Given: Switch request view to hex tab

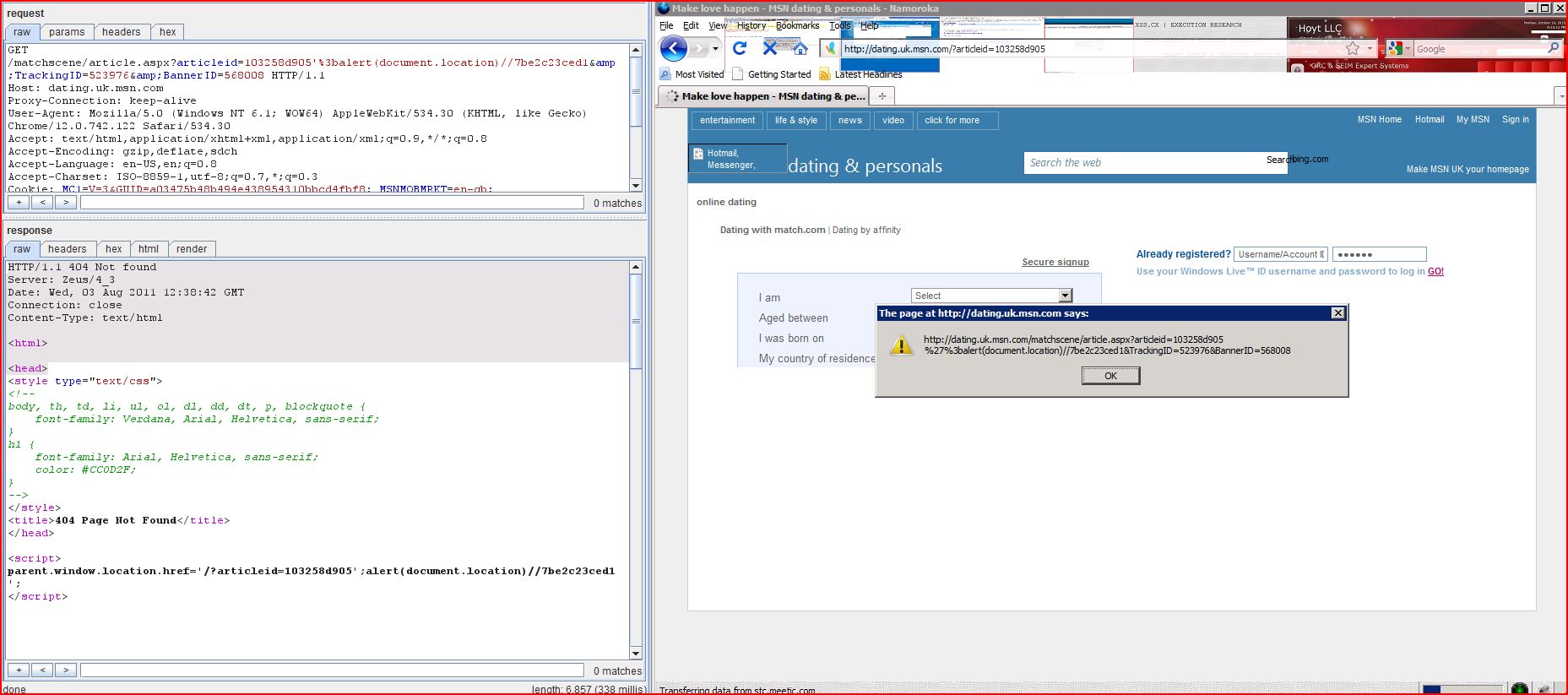Looking at the screenshot, I should tap(168, 32).
